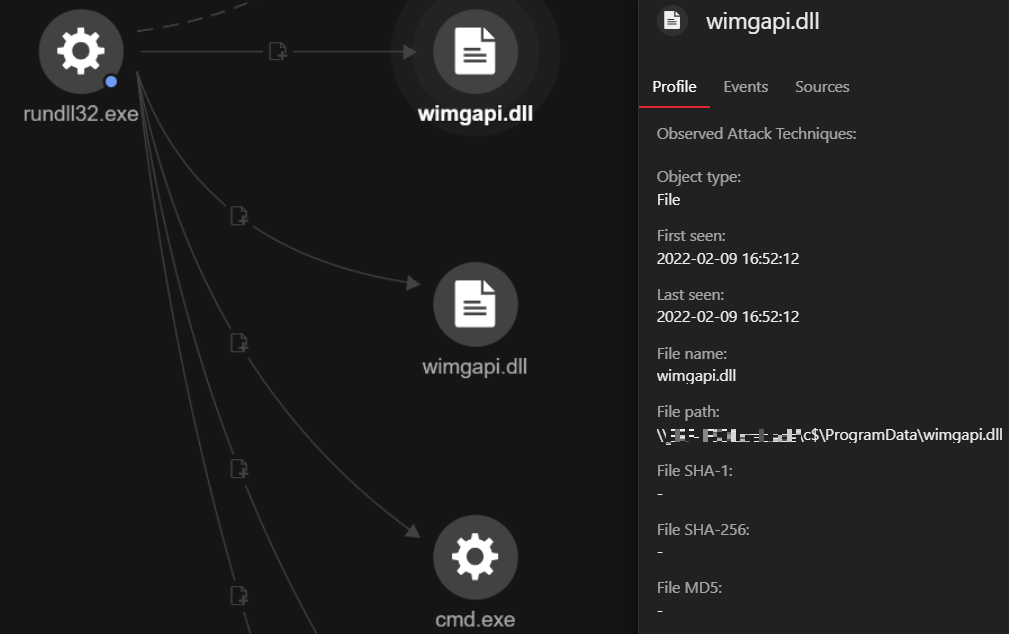
Task: Click the rundll32.exe node label
Action: pyautogui.click(x=80, y=113)
